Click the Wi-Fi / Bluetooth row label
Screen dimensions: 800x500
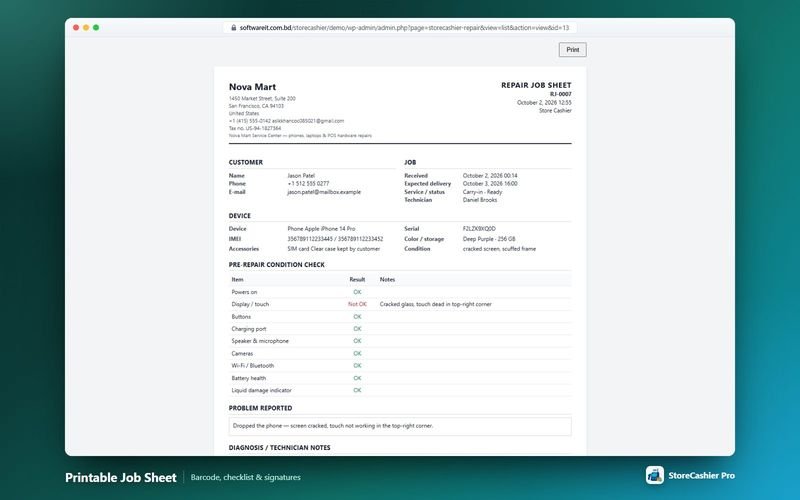[x=253, y=366]
